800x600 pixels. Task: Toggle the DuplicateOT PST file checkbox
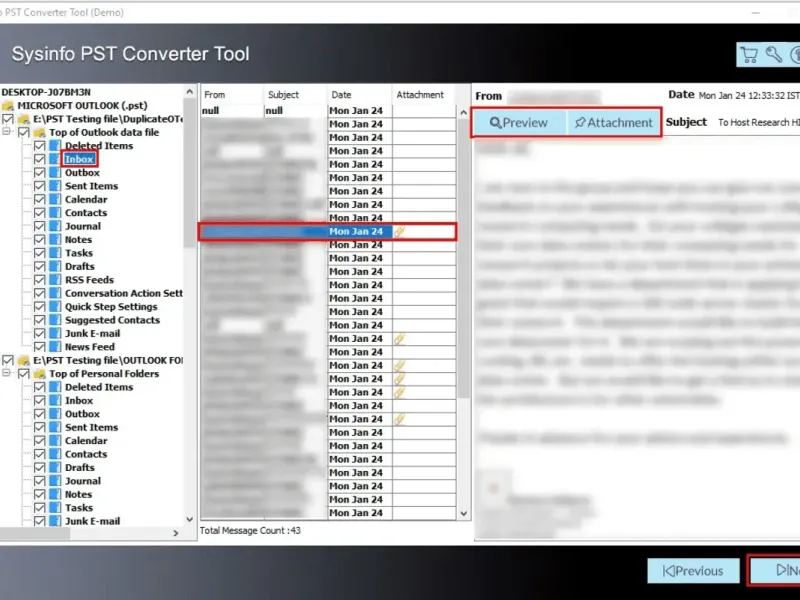[8, 119]
